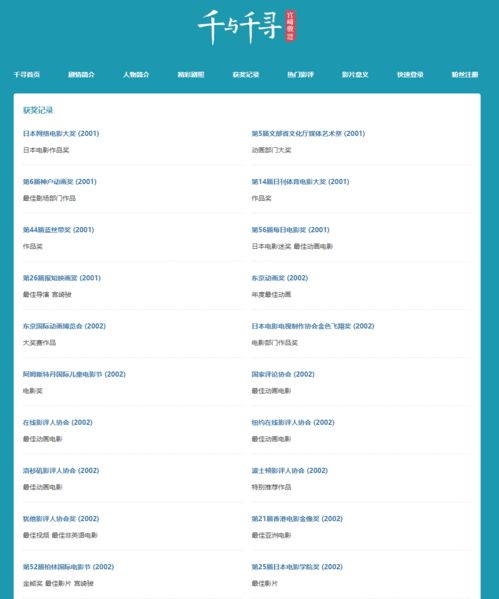Open the 犹他影评人协会奖 (2002) link
Image resolution: width=499 pixels, height=599 pixels.
point(61,518)
